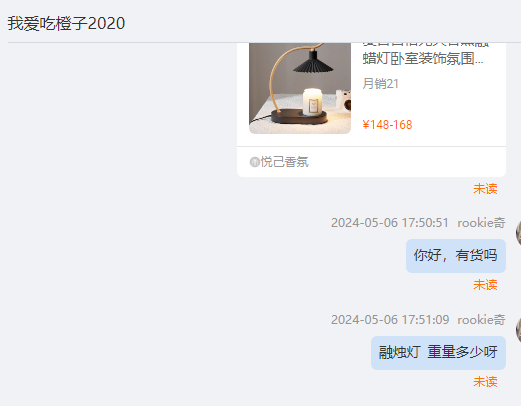Click sender name rookie奇 at 17:51:09
The image size is (521, 406).
[x=481, y=320]
